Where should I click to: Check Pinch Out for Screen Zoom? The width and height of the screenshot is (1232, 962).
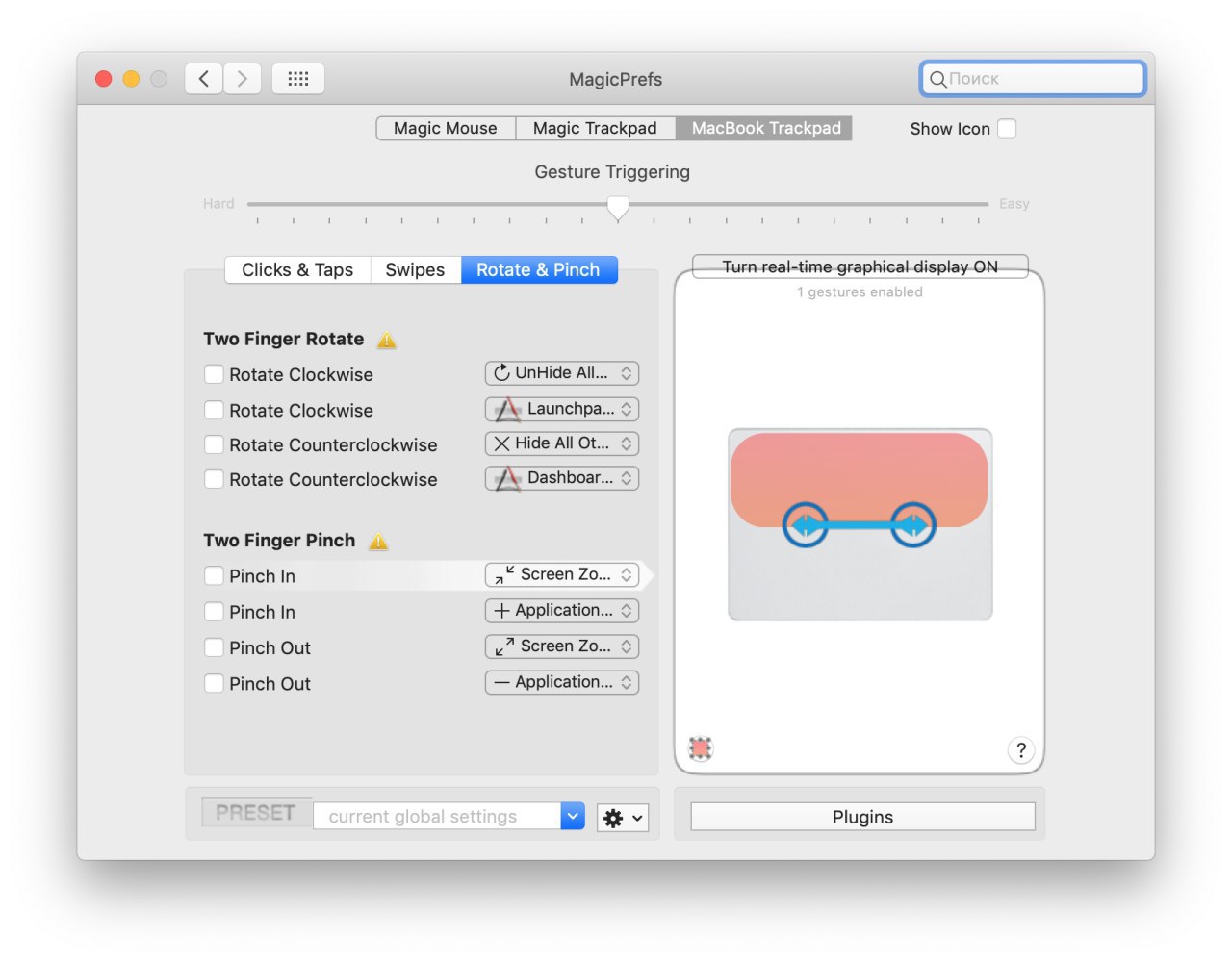214,647
